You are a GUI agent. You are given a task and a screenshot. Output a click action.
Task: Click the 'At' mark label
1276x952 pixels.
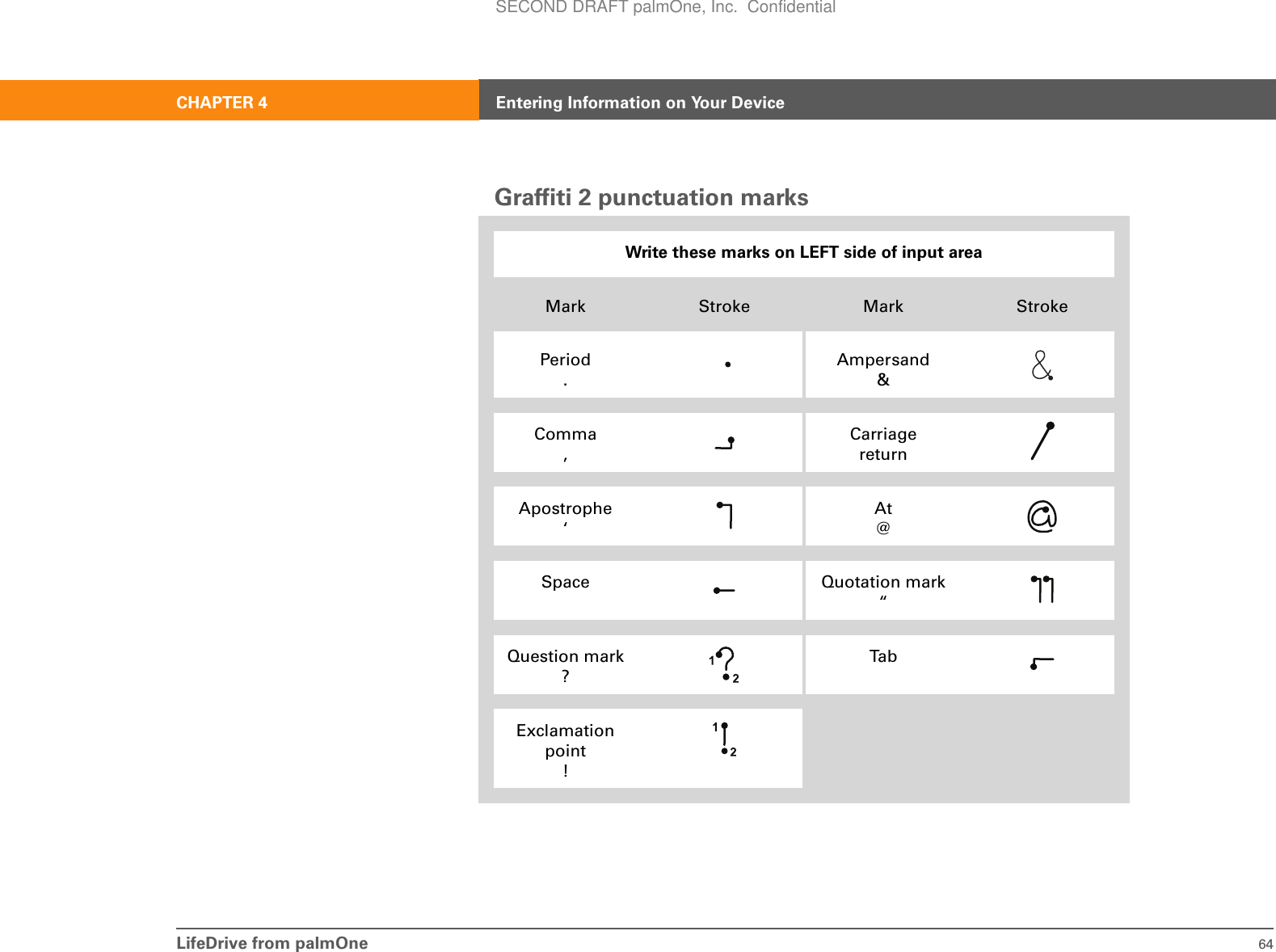coord(882,508)
